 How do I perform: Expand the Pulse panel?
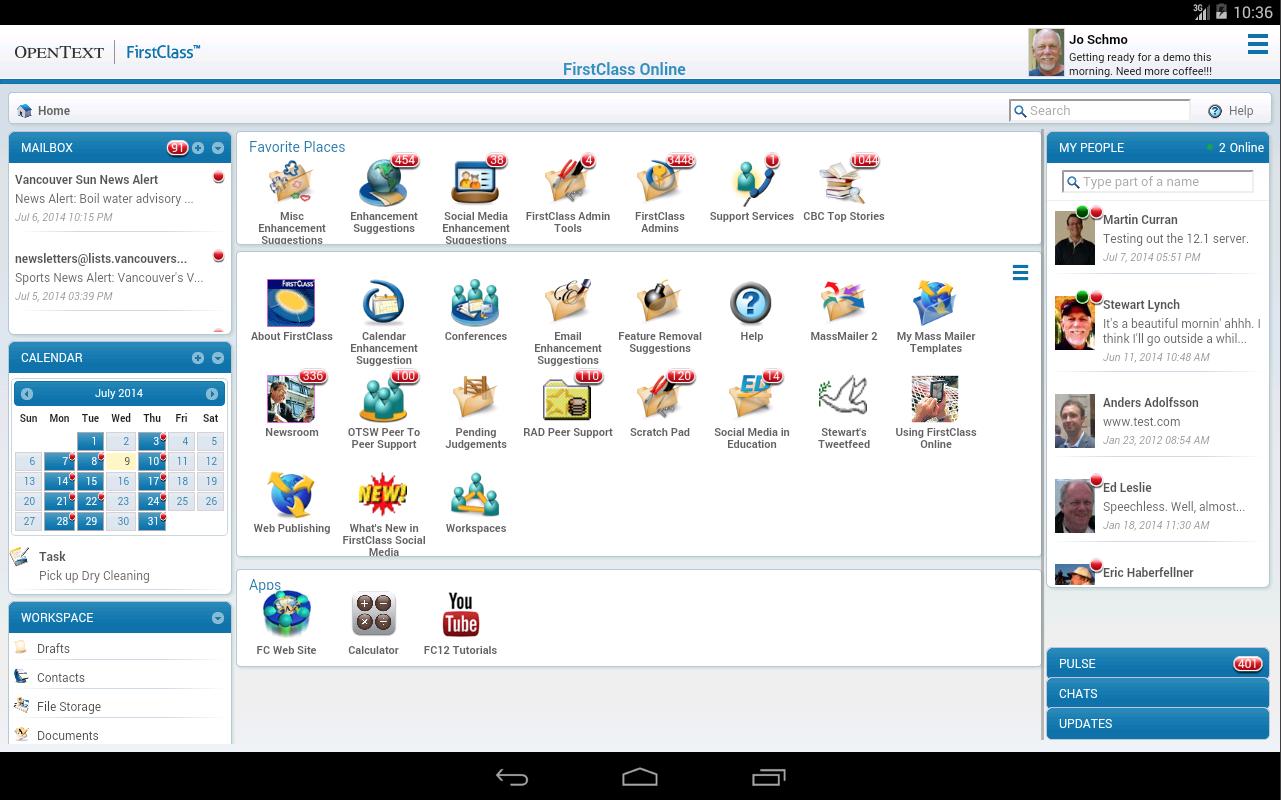(x=1158, y=663)
